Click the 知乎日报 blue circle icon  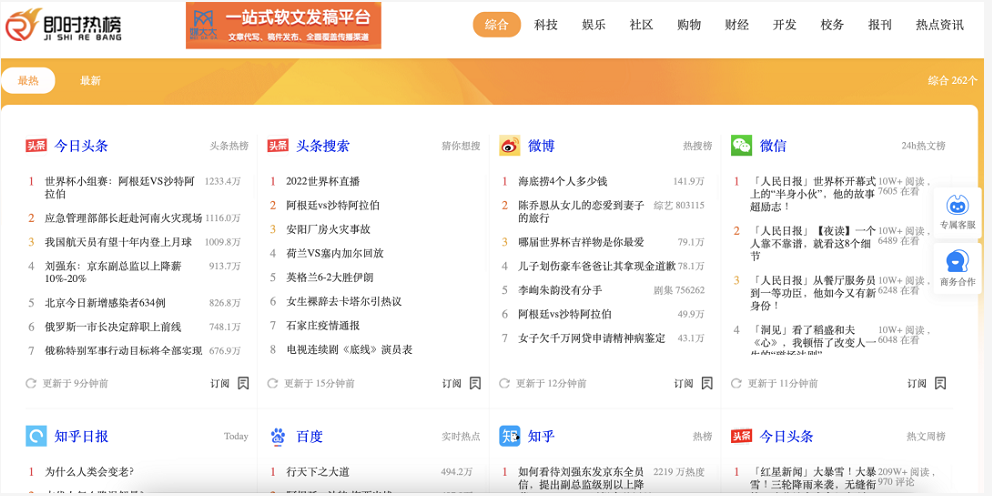pos(36,436)
